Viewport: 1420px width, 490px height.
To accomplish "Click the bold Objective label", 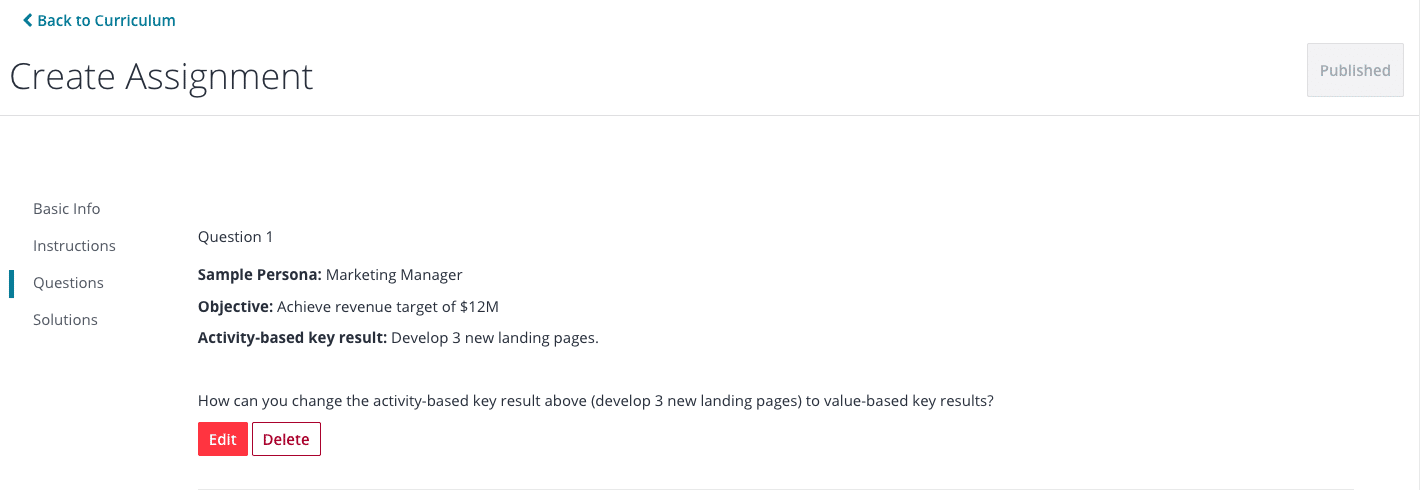I will click(x=235, y=306).
